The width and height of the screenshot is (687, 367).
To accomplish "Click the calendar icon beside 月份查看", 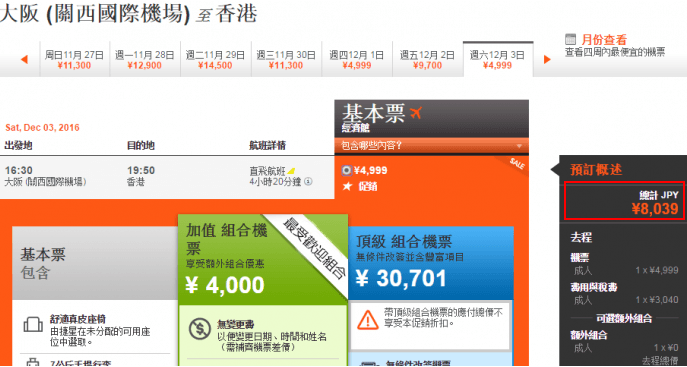I will tap(570, 39).
